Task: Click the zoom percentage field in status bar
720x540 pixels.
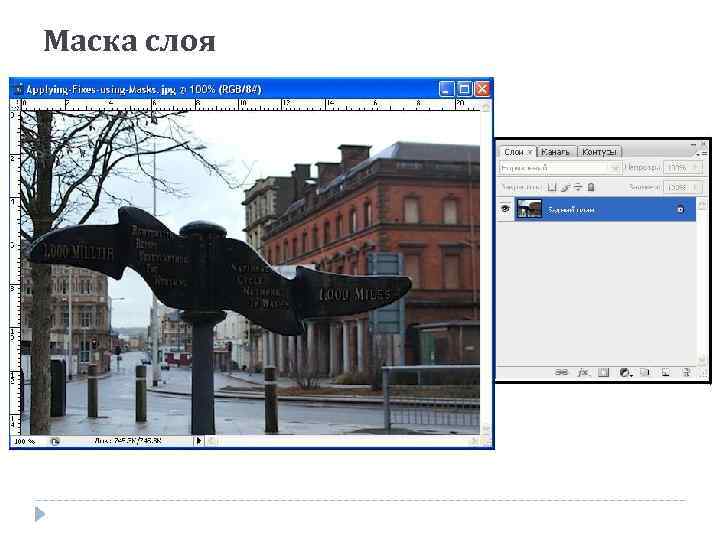Action: click(x=24, y=442)
